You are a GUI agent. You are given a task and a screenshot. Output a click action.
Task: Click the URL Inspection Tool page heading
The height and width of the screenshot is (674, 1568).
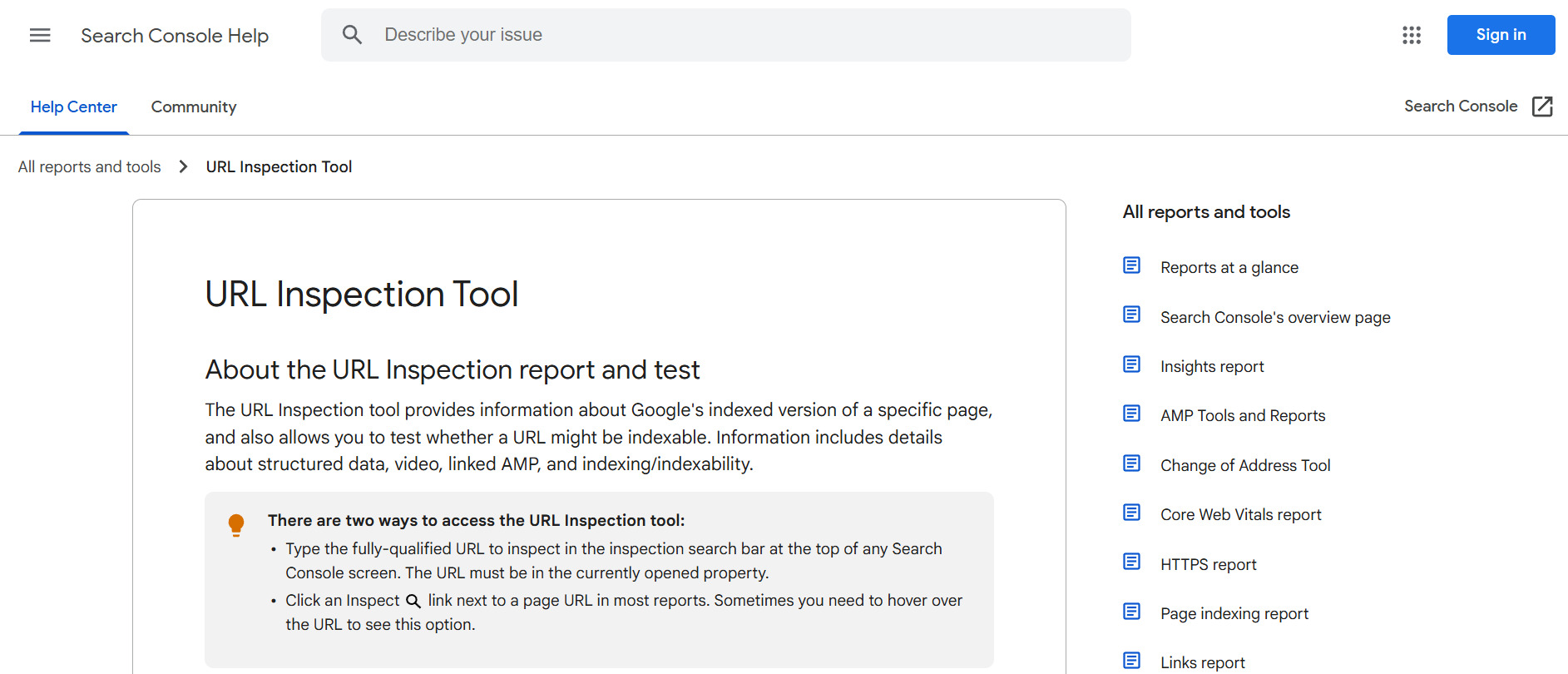point(362,295)
